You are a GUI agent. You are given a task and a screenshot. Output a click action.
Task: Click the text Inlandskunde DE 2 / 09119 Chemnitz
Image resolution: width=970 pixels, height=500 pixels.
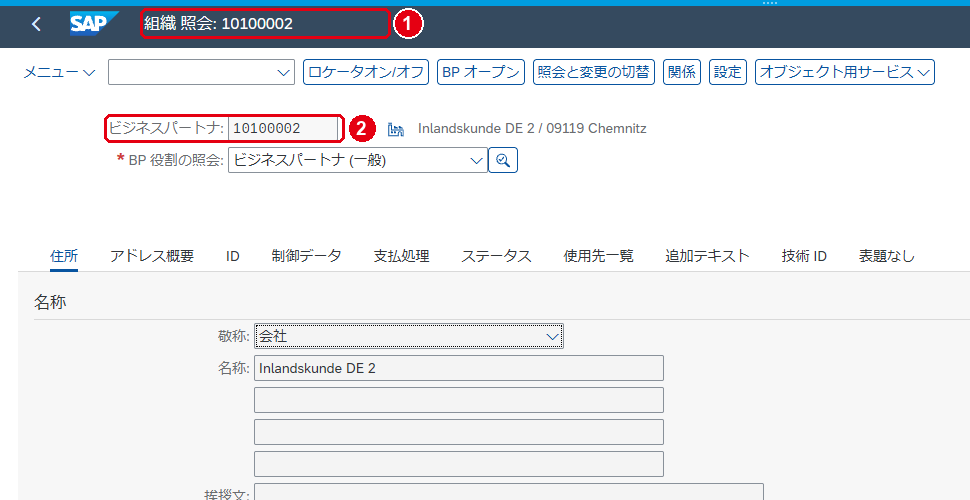(532, 129)
